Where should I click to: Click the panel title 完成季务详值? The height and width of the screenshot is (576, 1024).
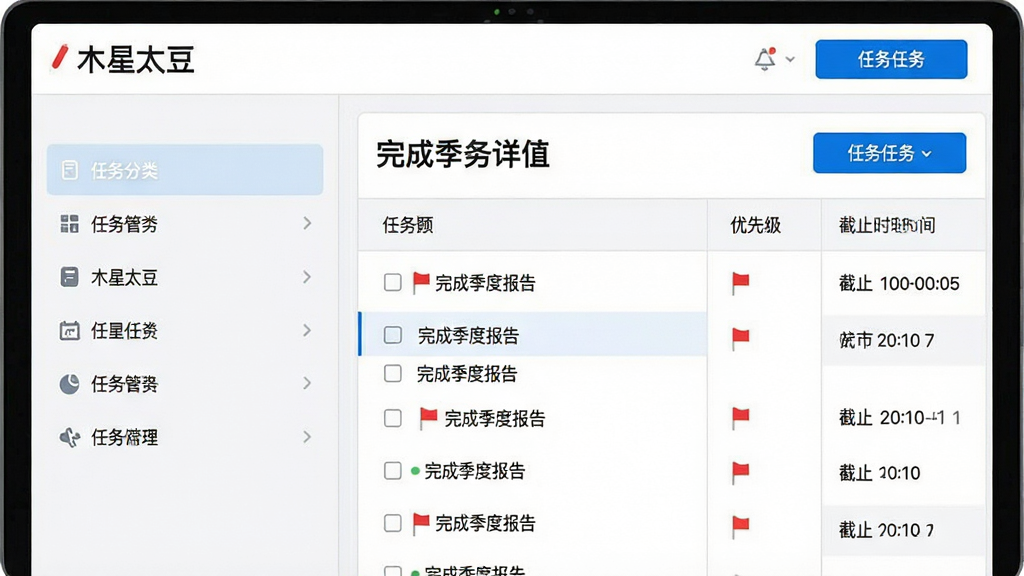462,155
